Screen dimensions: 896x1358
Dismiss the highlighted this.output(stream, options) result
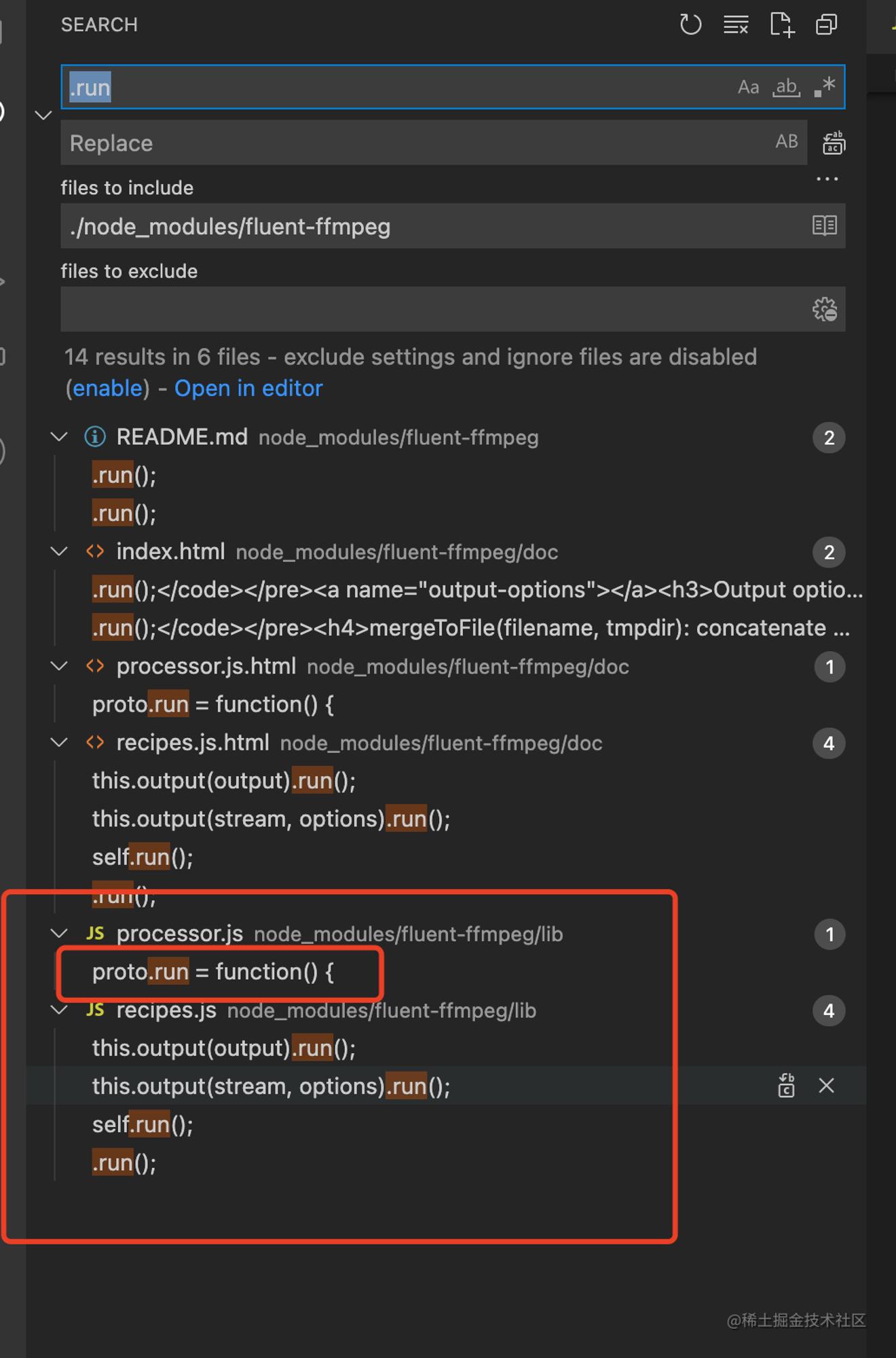826,1086
